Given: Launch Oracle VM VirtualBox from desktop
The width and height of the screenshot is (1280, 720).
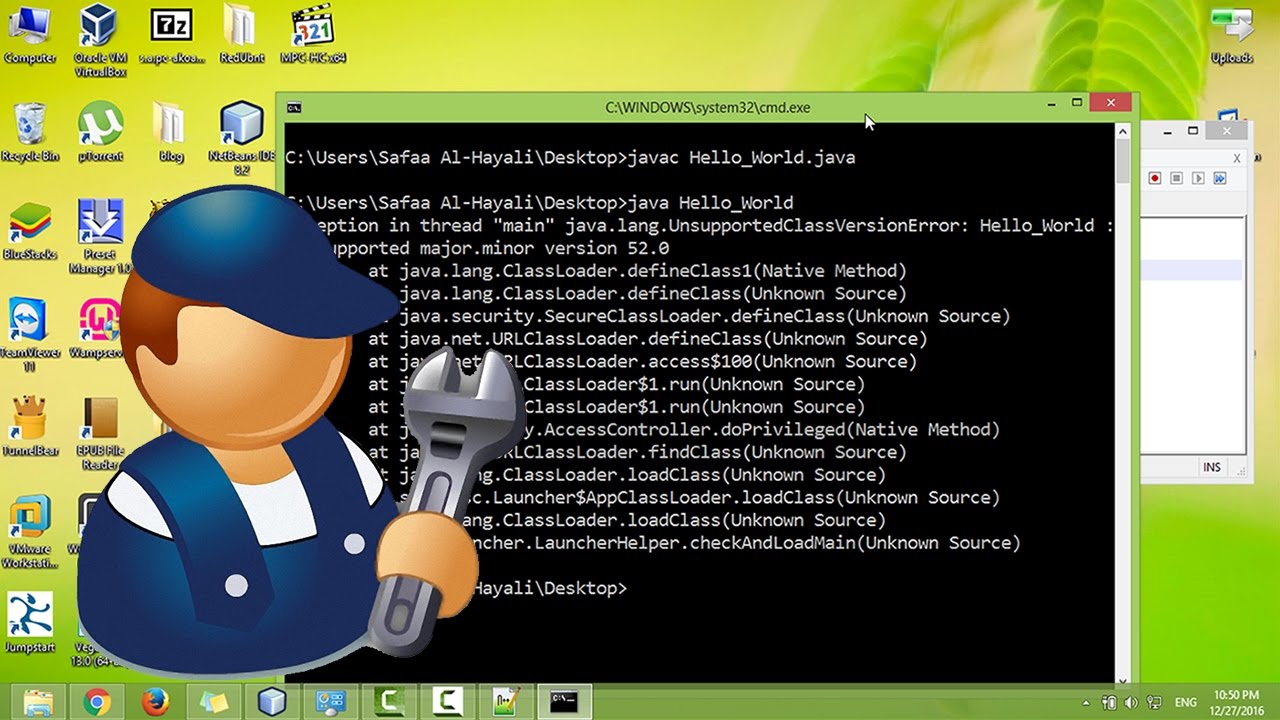Looking at the screenshot, I should pyautogui.click(x=99, y=40).
